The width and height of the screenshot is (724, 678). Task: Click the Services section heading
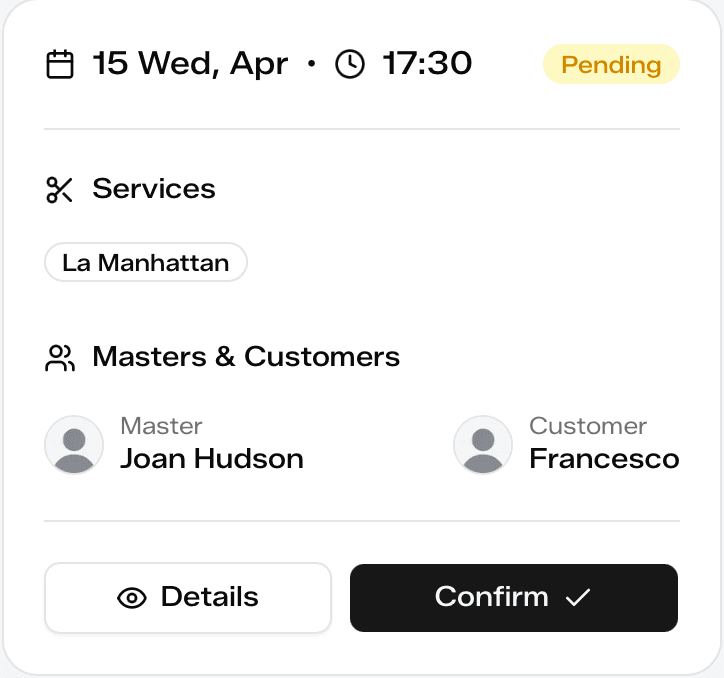(x=154, y=189)
